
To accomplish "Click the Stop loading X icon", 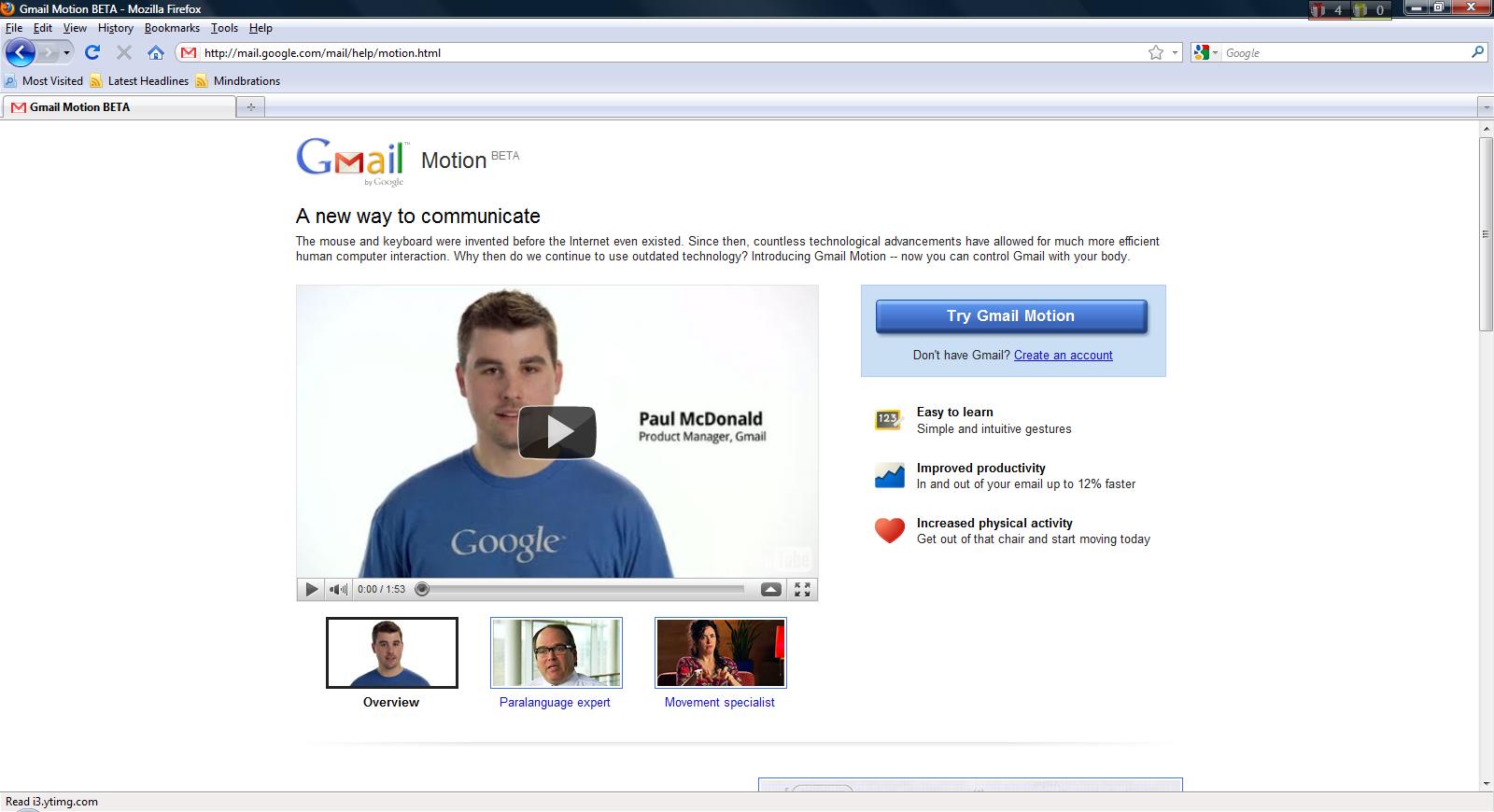I will point(123,52).
